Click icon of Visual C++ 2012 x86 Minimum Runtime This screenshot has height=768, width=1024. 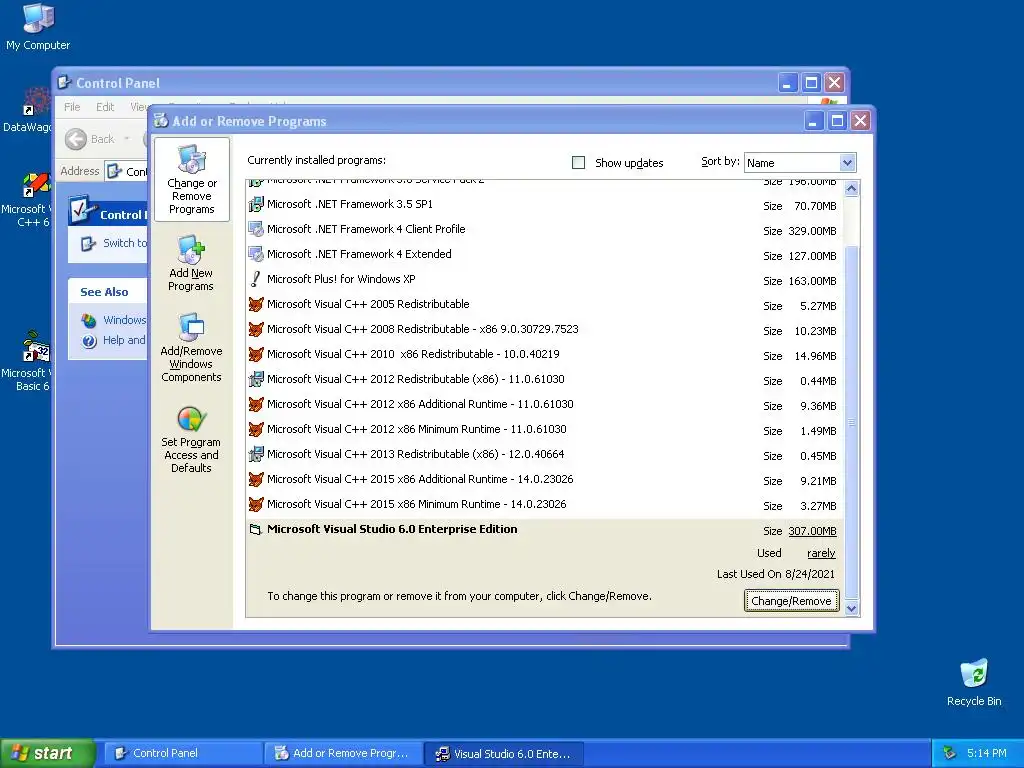point(256,429)
